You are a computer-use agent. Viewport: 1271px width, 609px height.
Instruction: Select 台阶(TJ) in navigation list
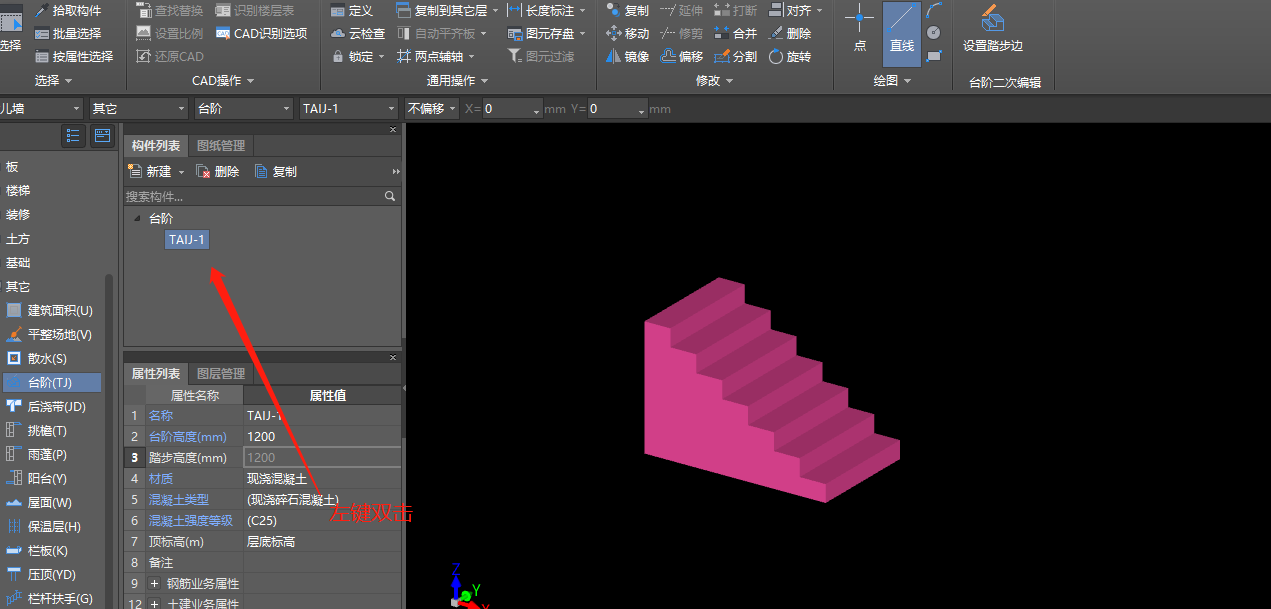click(51, 382)
